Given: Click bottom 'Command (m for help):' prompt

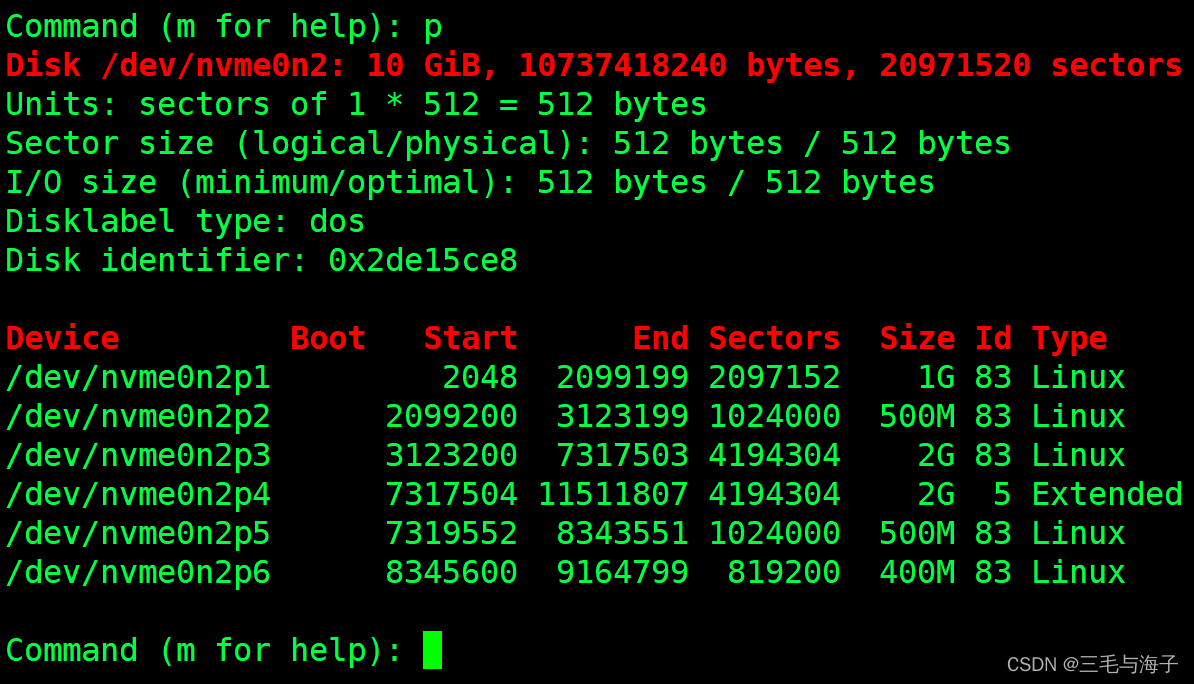Looking at the screenshot, I should [204, 650].
